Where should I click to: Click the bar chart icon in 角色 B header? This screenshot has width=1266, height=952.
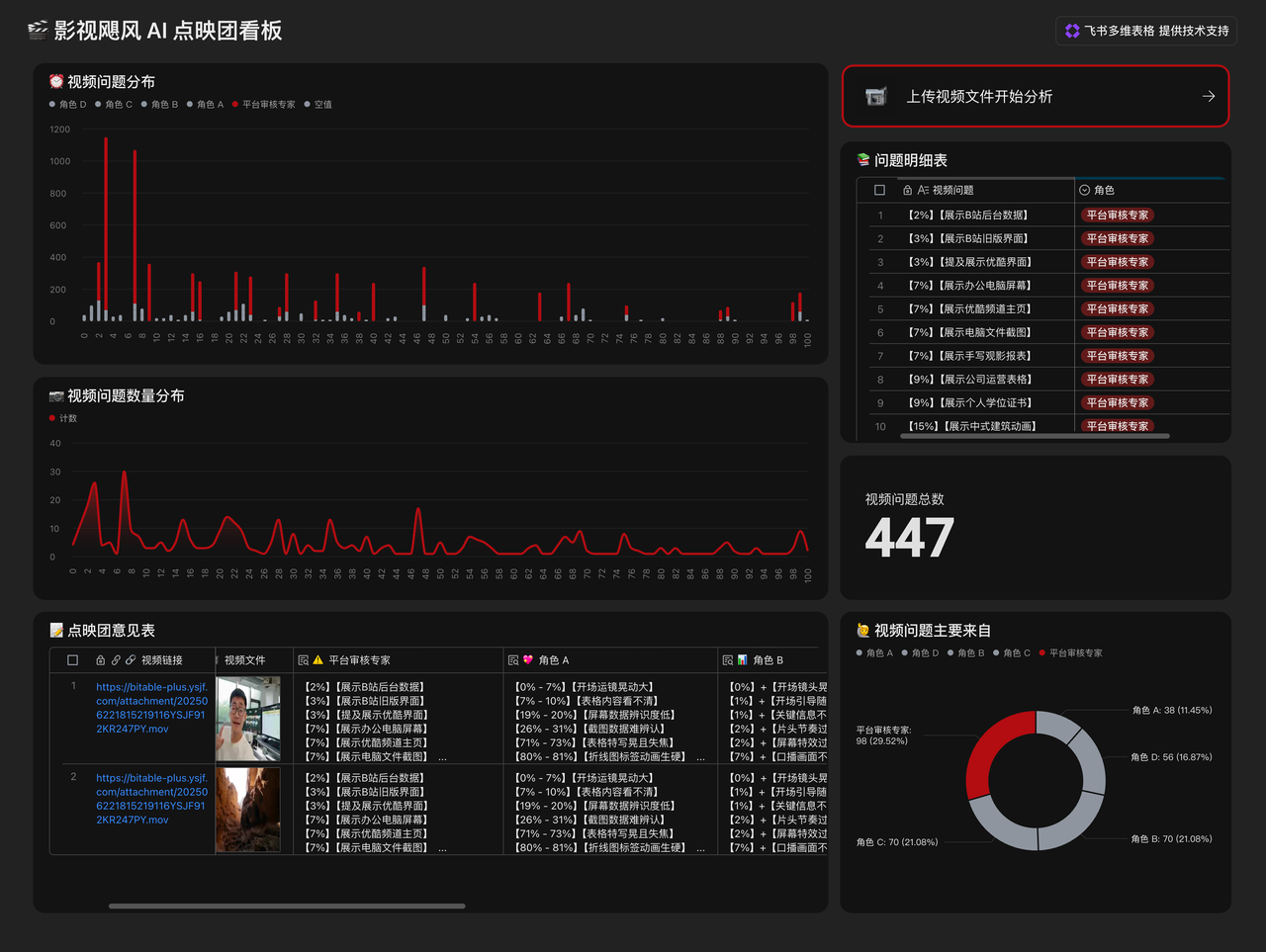coord(742,659)
